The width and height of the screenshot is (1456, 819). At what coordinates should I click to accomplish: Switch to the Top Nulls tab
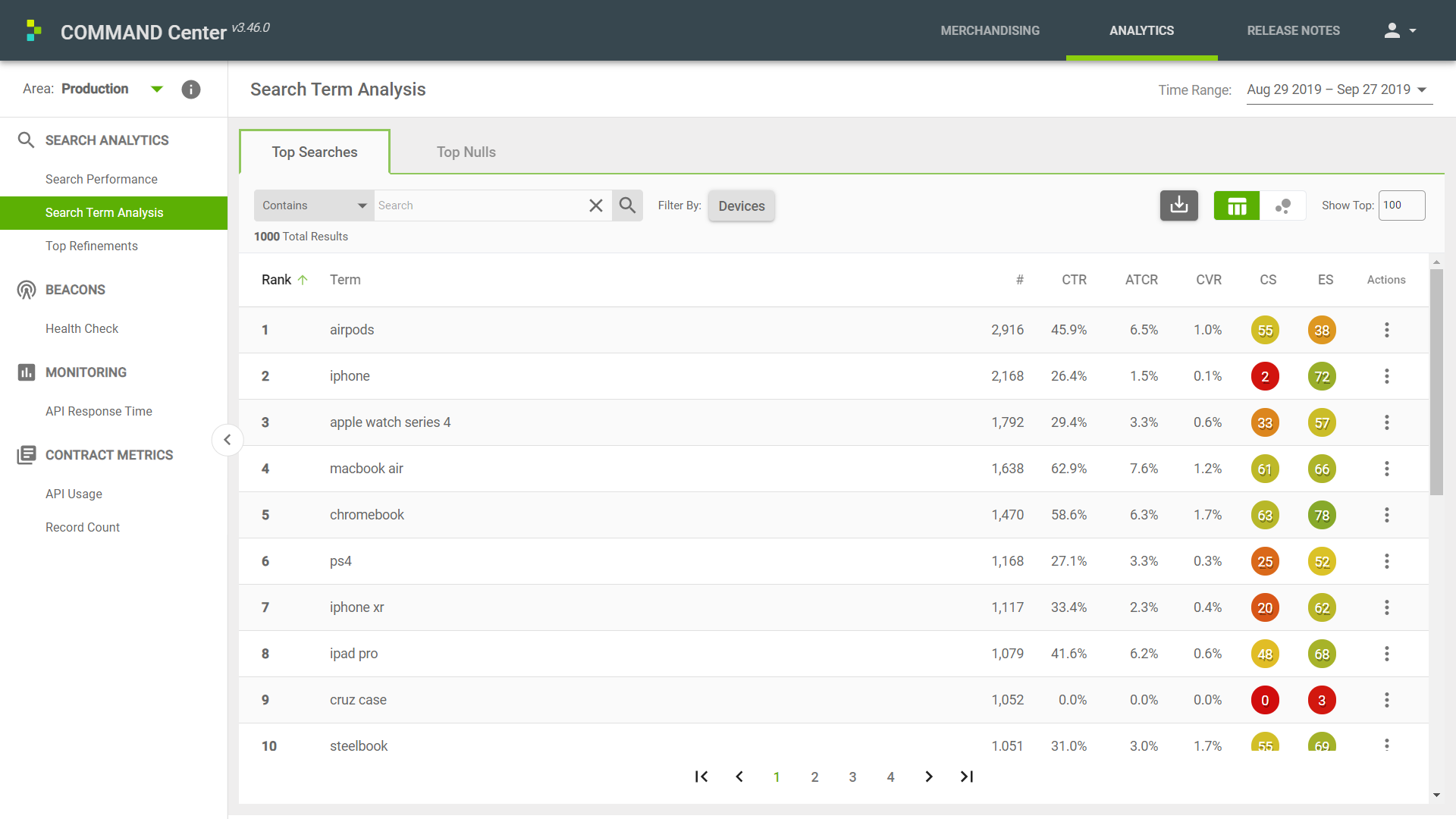[x=466, y=152]
